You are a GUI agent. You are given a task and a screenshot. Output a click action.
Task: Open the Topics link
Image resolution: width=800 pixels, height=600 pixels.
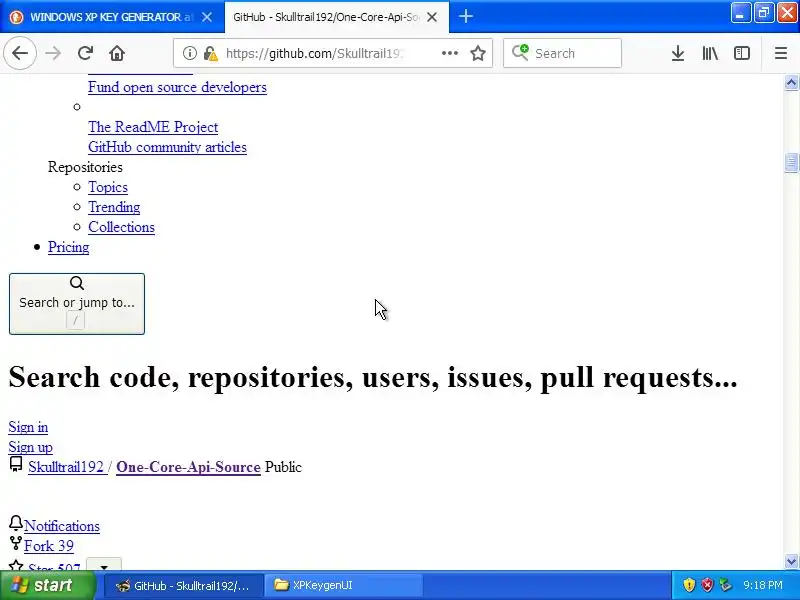click(x=108, y=187)
